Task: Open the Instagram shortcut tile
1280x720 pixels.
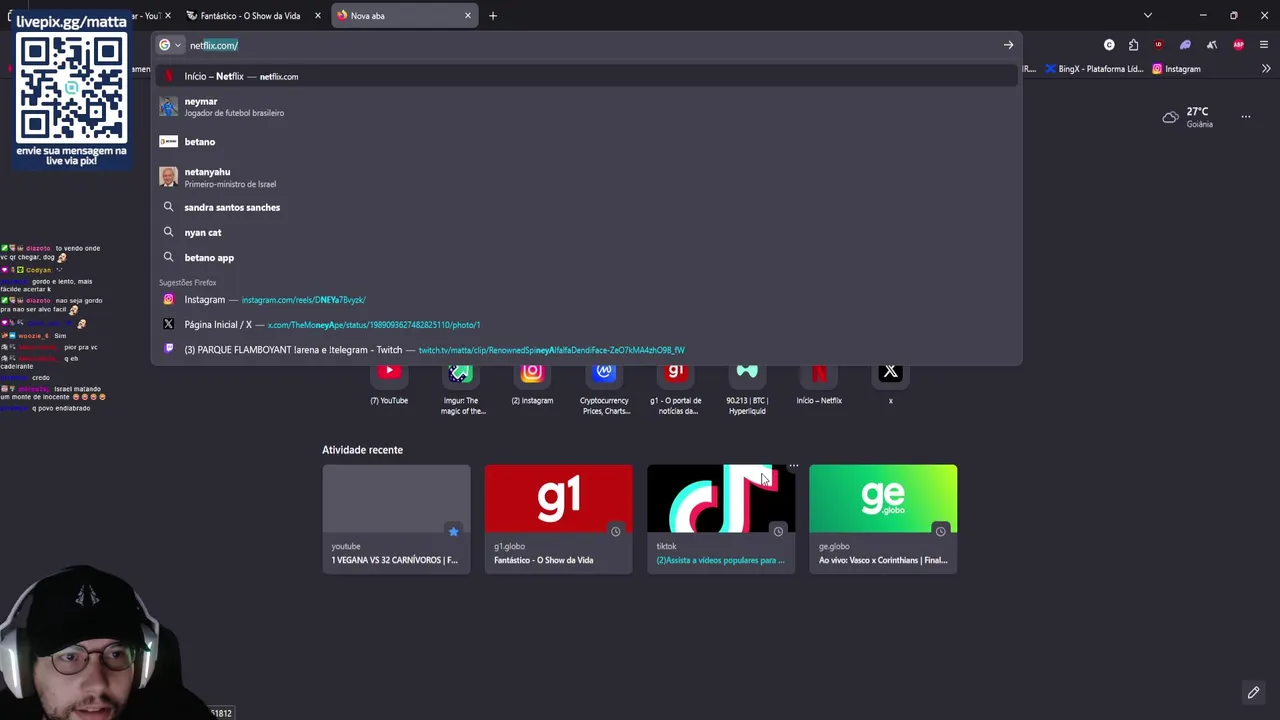Action: [532, 384]
